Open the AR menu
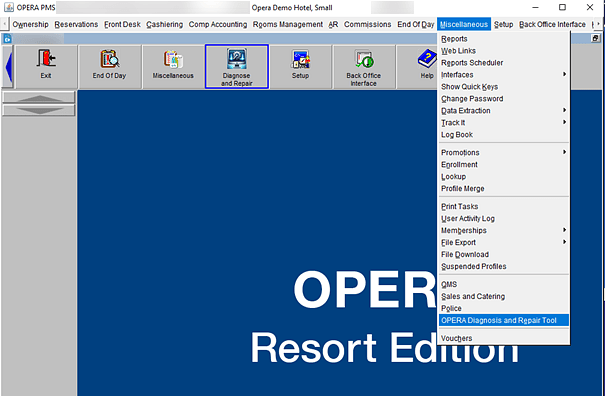This screenshot has height=396, width=605. click(333, 24)
